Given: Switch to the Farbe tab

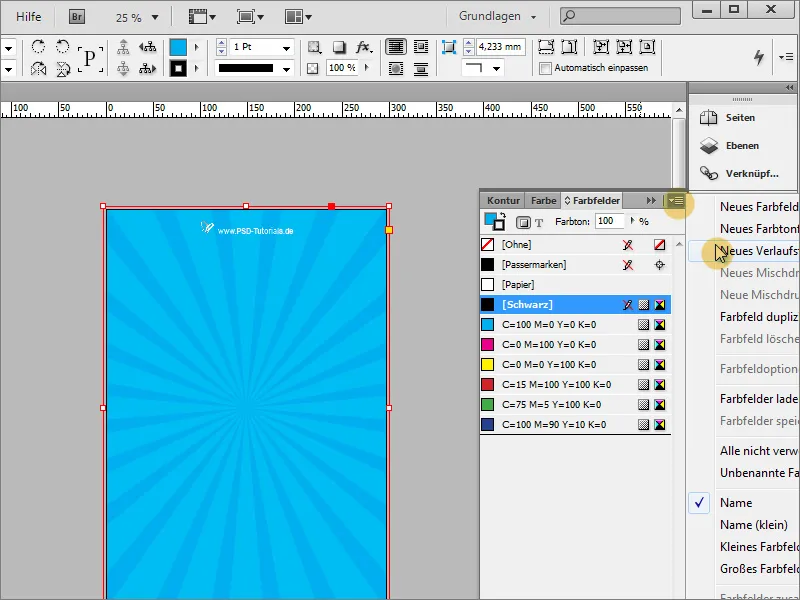Looking at the screenshot, I should (543, 201).
